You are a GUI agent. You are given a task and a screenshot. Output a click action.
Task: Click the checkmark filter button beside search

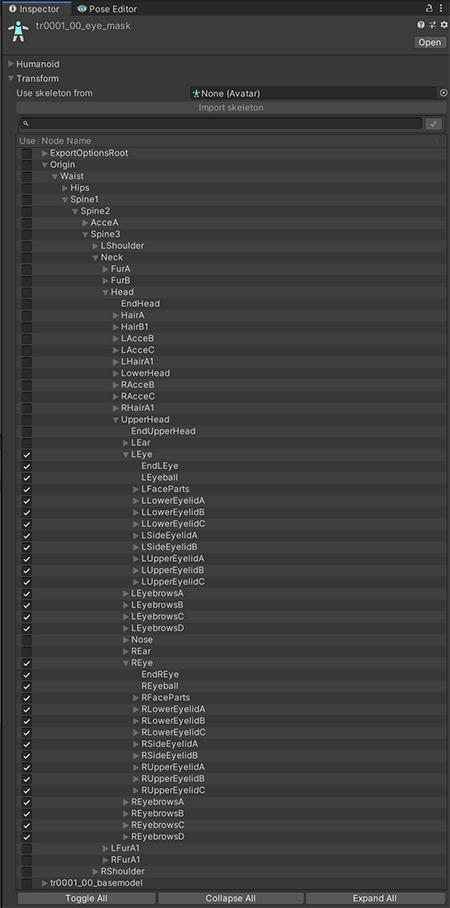point(433,124)
